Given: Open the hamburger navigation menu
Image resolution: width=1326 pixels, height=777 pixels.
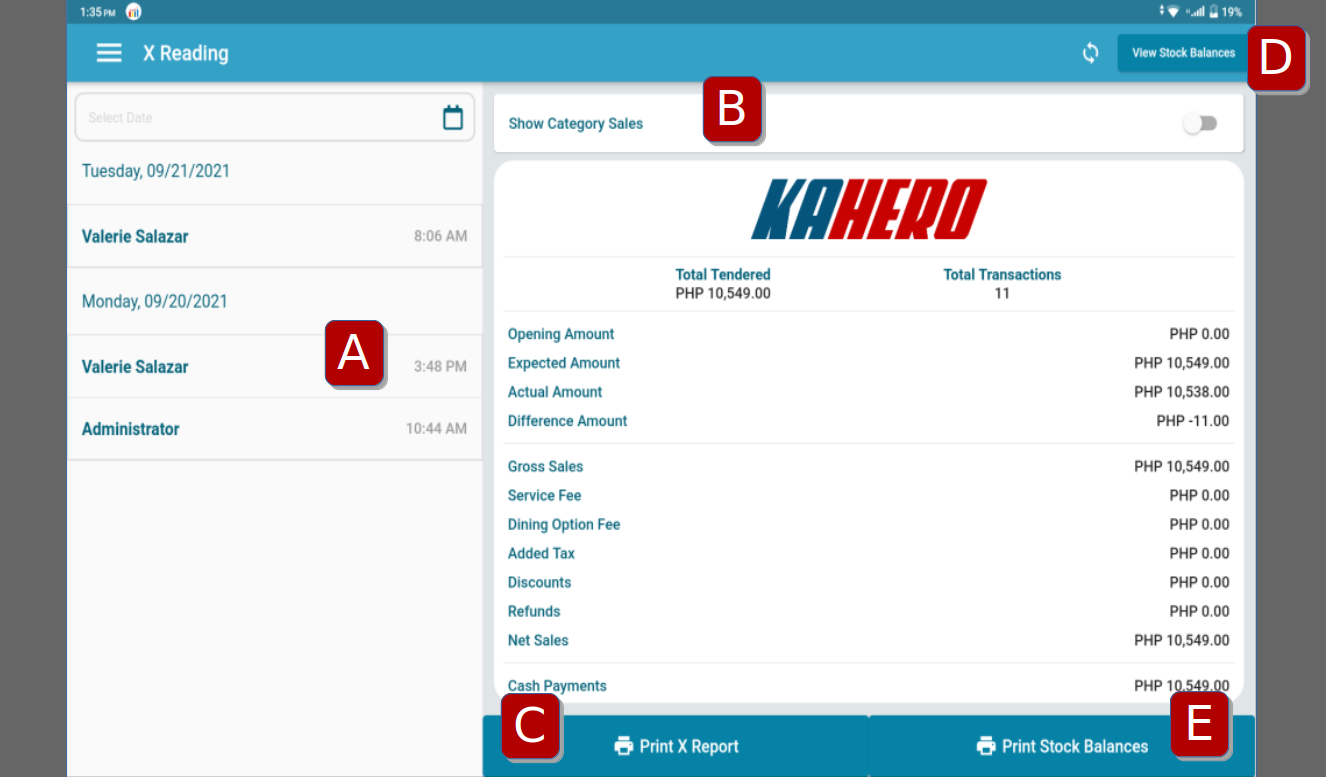Looking at the screenshot, I should (x=109, y=53).
